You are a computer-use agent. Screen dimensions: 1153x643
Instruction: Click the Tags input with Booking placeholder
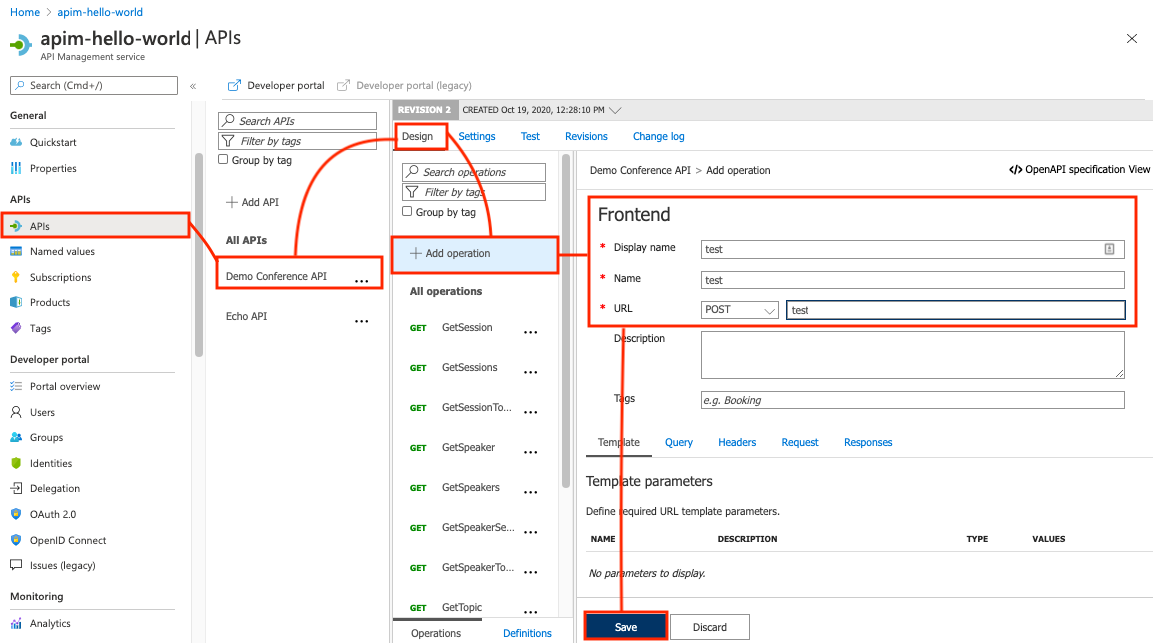(x=913, y=400)
